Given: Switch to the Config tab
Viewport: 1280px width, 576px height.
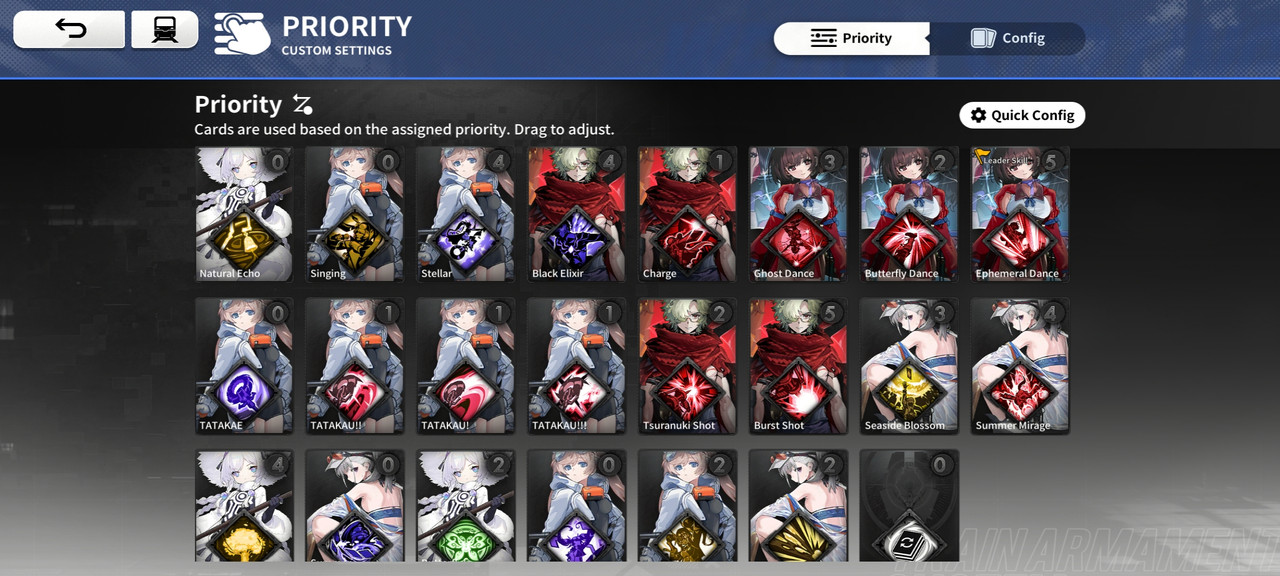Looking at the screenshot, I should tap(1008, 38).
